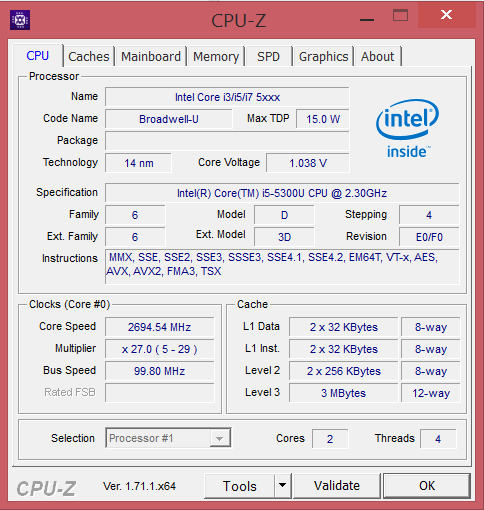Click the Level 2 8-way associativity value
The width and height of the screenshot is (484, 510).
(431, 371)
